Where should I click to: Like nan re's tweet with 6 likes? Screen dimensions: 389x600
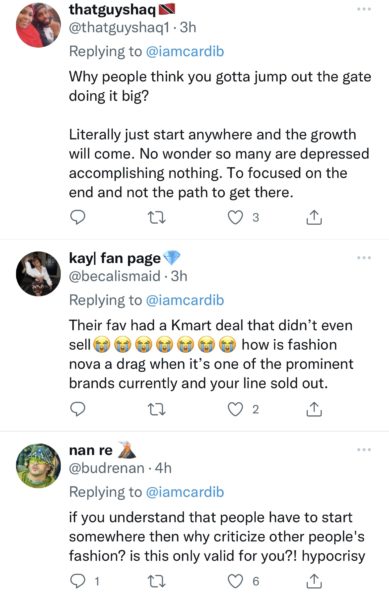click(235, 581)
